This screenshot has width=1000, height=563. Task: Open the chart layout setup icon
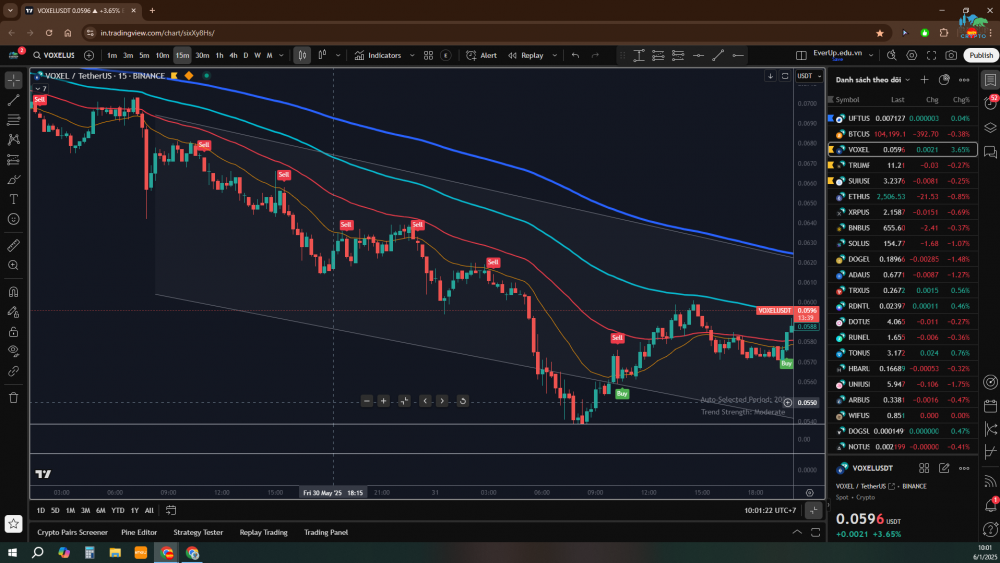(801, 55)
